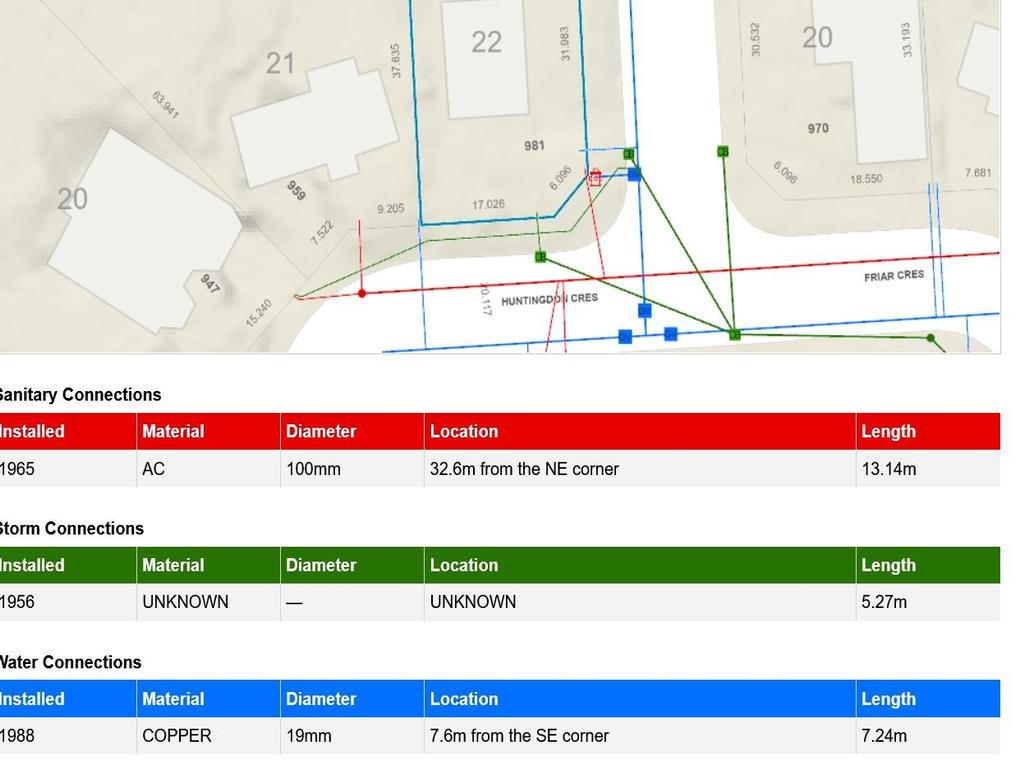Image resolution: width=1024 pixels, height=768 pixels.
Task: Click the Diameter header in the Storm Connections table
Action: (x=321, y=565)
